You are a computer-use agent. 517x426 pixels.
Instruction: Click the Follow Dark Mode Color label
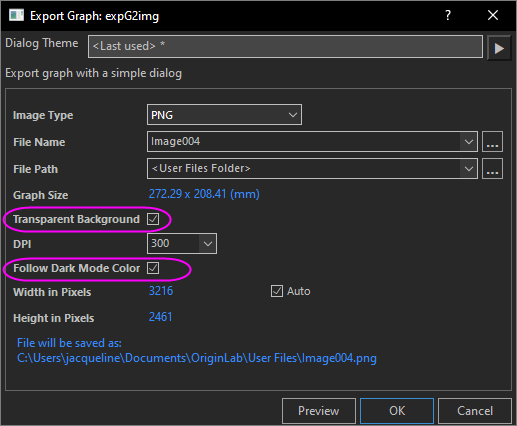(76, 268)
